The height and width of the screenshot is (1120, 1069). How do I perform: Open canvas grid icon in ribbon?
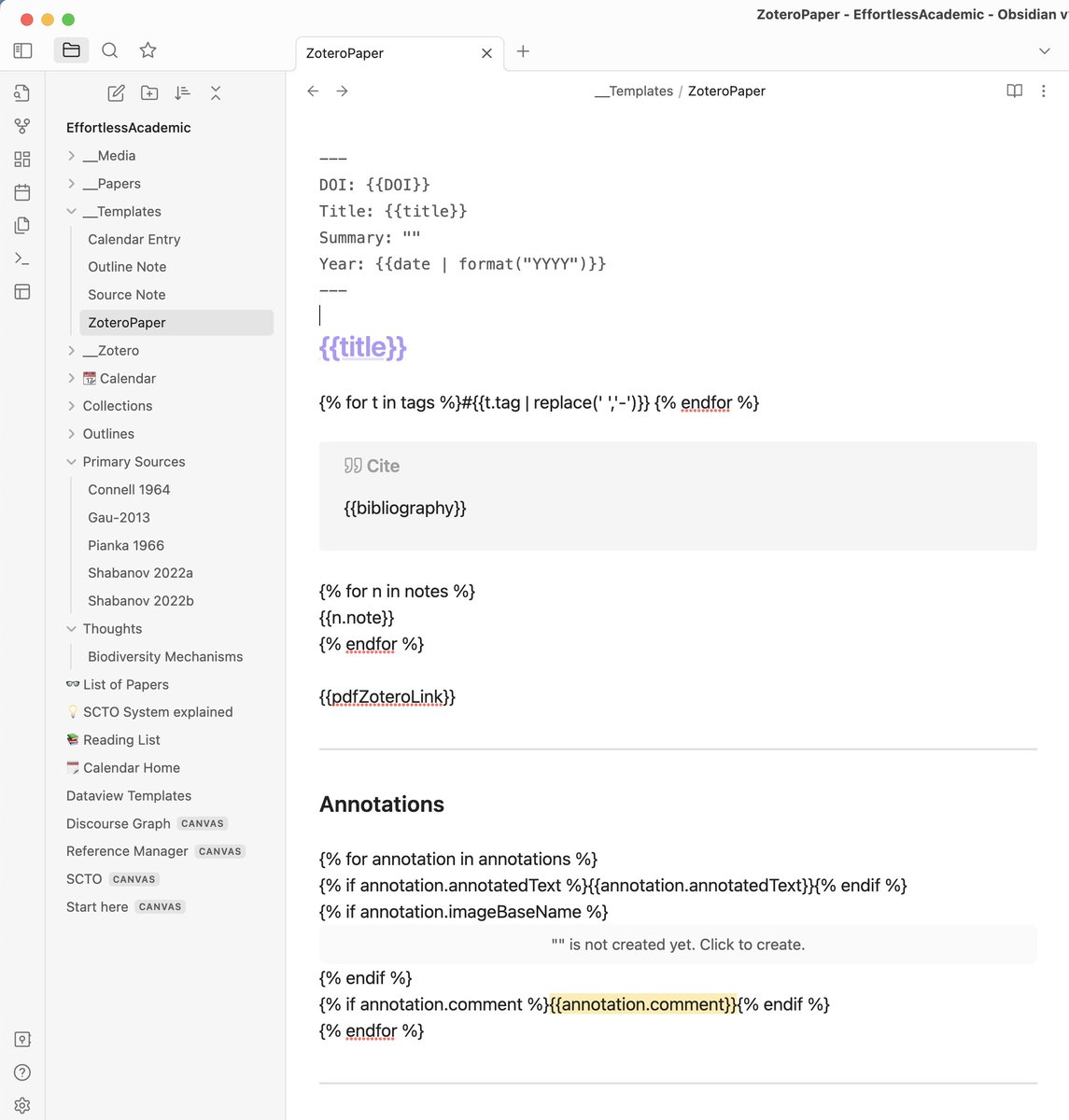pyautogui.click(x=22, y=159)
